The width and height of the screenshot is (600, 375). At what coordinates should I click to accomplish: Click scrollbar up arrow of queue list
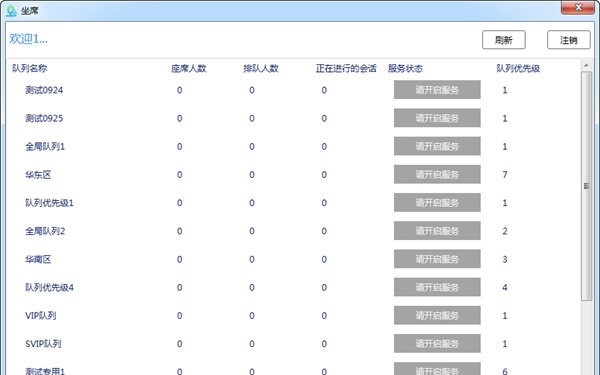click(586, 66)
